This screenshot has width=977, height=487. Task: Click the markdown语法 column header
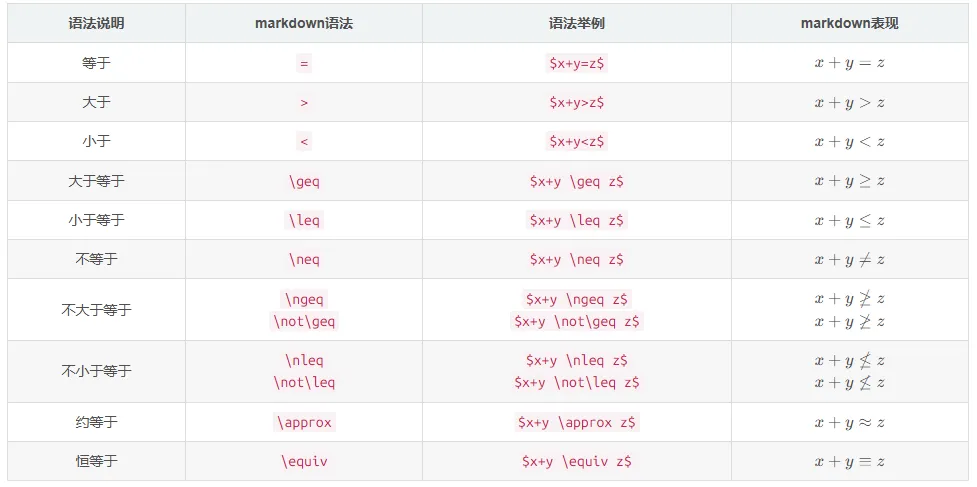point(304,24)
